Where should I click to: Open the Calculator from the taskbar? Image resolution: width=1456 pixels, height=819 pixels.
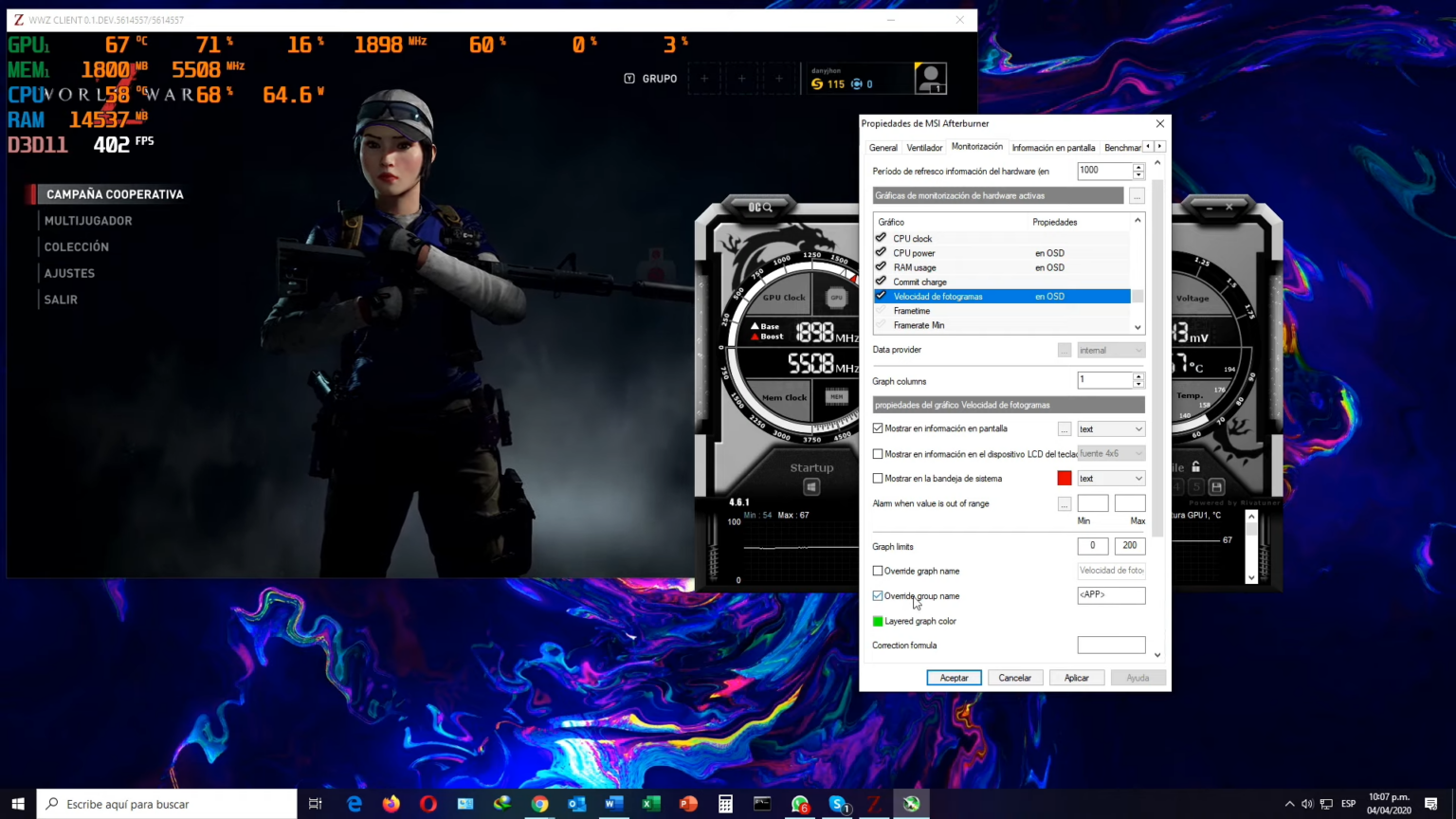pos(725,804)
